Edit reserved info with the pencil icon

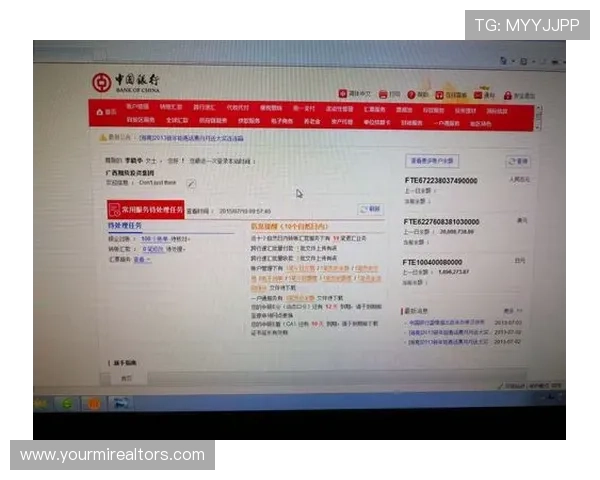tap(191, 184)
